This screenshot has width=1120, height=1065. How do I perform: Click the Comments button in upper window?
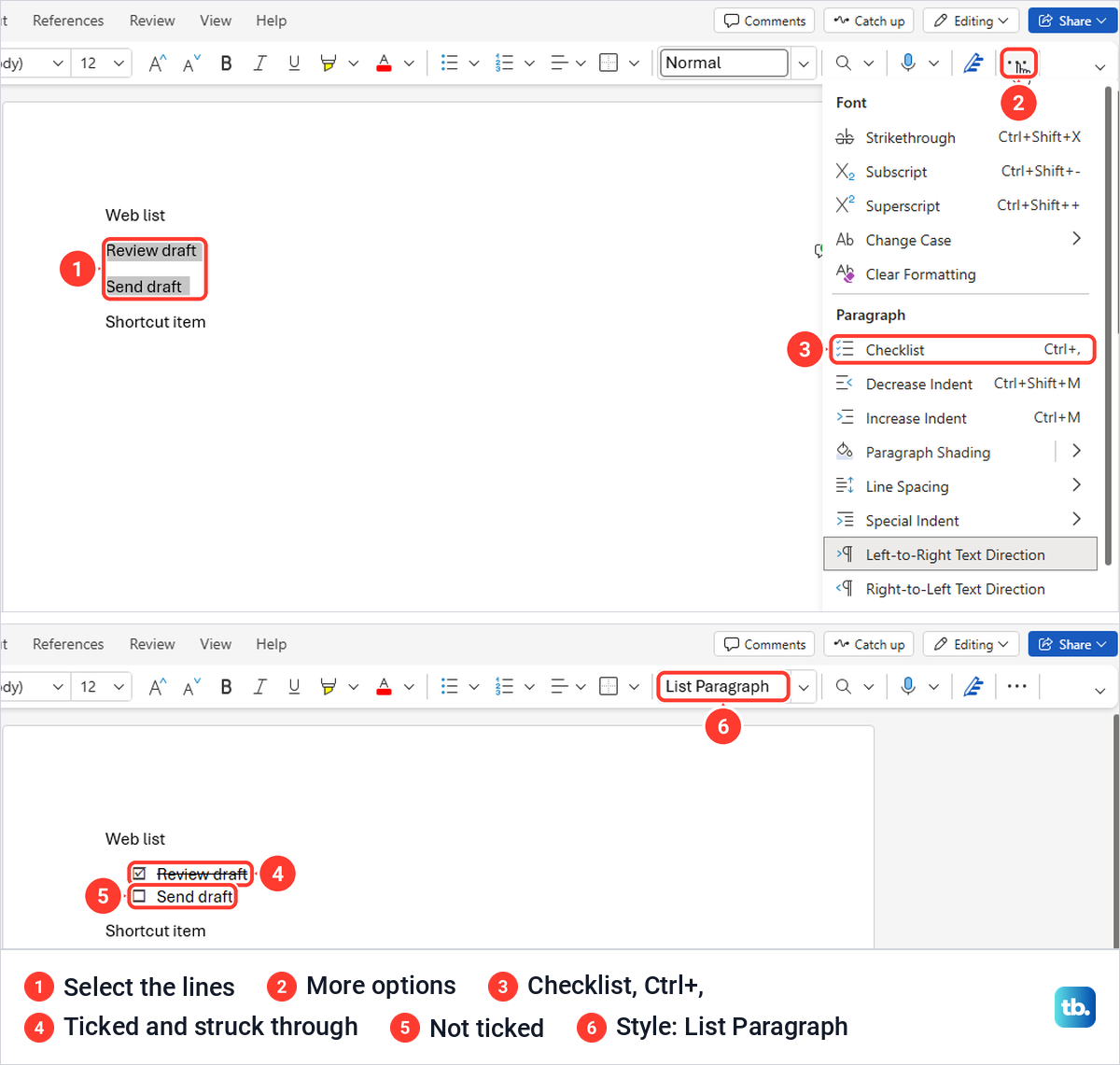764,21
